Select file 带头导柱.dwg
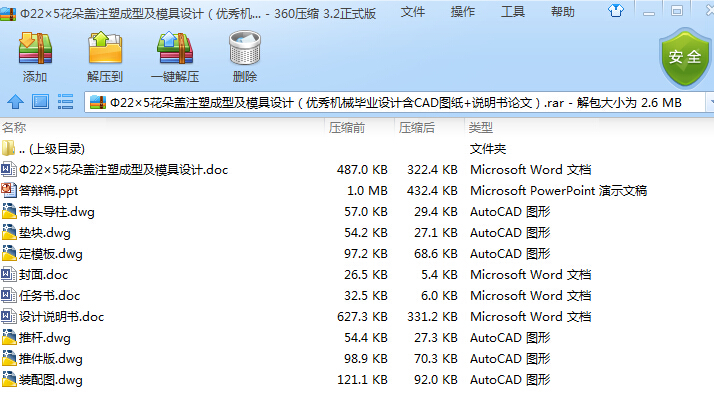714x399 pixels. tap(57, 212)
